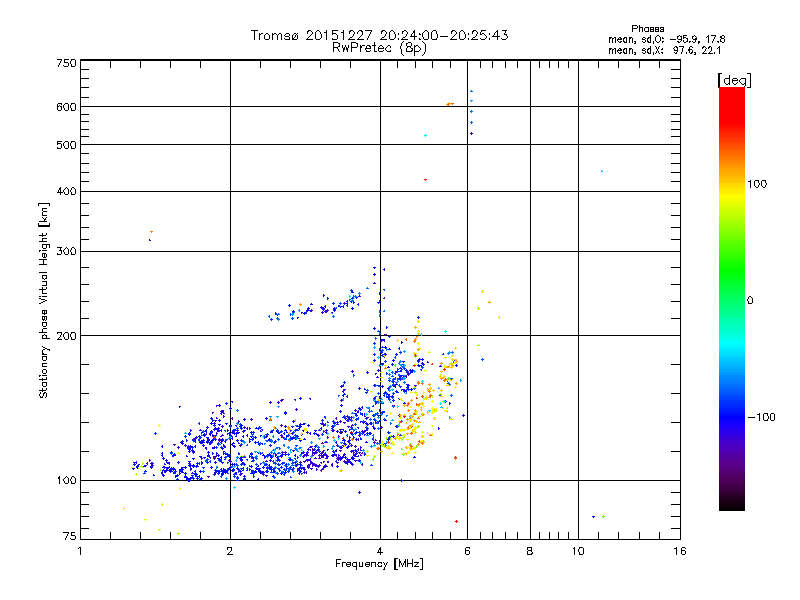Click the x-axis tick label '2'

point(230,551)
